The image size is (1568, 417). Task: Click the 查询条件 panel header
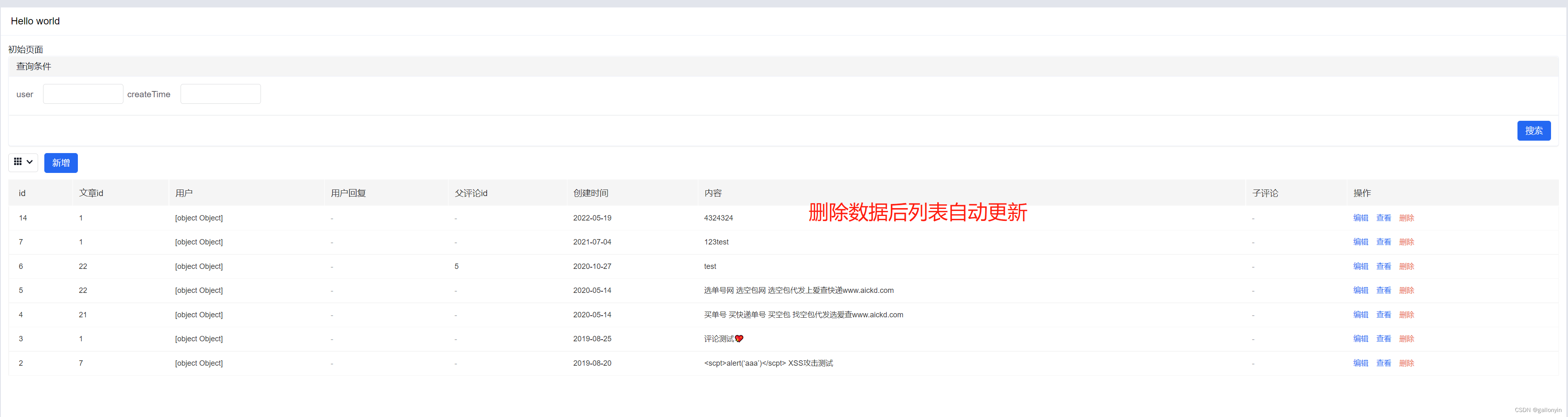(34, 66)
